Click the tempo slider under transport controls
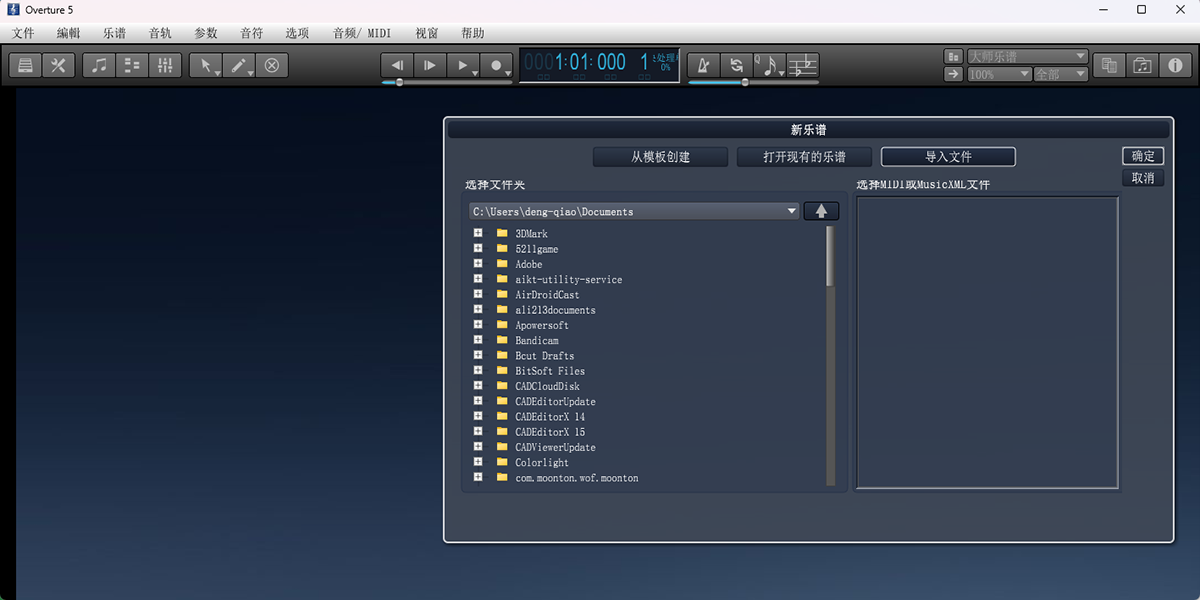This screenshot has height=600, width=1200. click(400, 82)
